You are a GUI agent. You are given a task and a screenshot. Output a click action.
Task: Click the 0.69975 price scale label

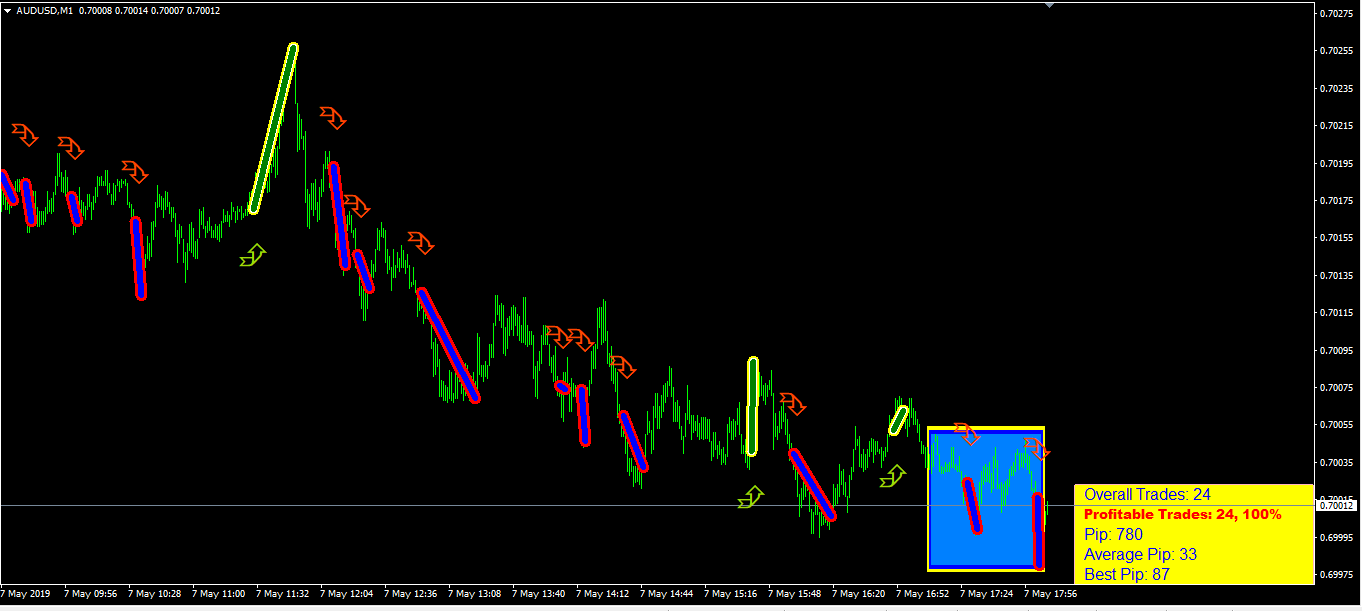[x=1339, y=575]
